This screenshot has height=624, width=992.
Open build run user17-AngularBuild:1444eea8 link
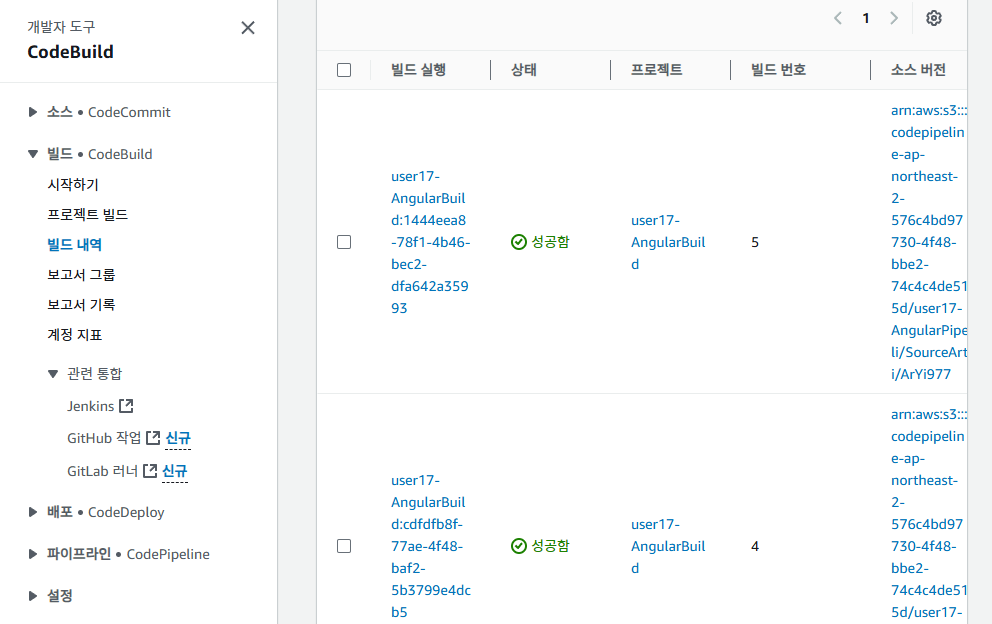430,242
